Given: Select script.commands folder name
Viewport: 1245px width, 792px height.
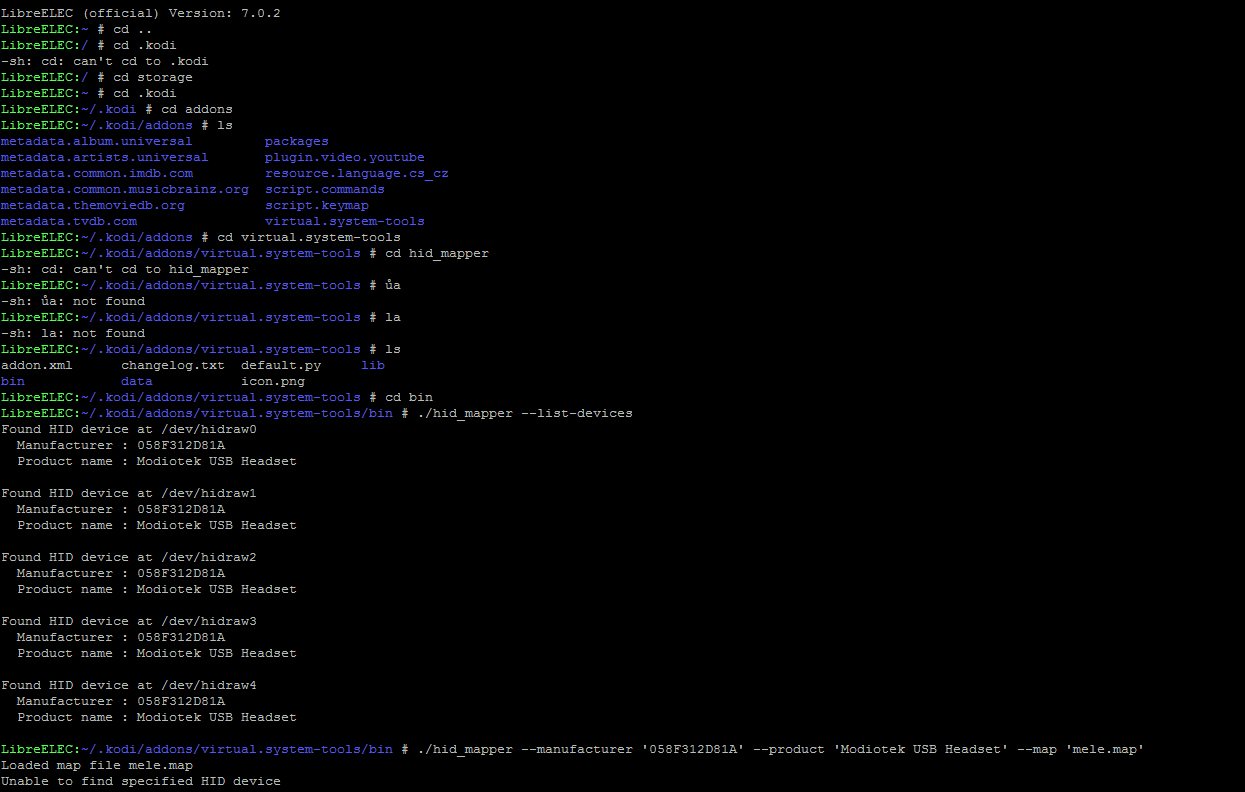Looking at the screenshot, I should click(x=324, y=189).
